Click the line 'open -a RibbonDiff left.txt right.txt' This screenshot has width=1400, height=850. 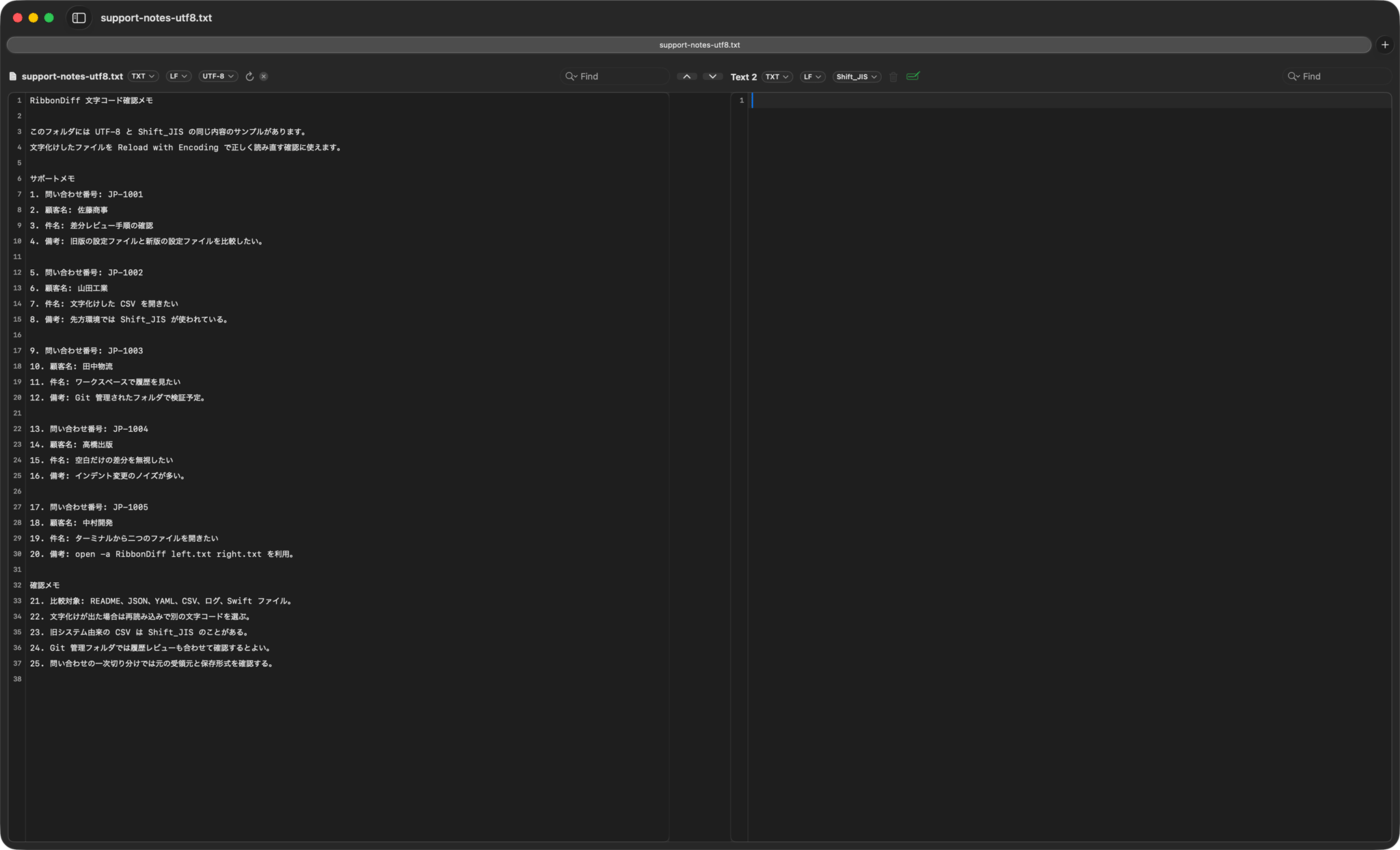click(x=163, y=554)
